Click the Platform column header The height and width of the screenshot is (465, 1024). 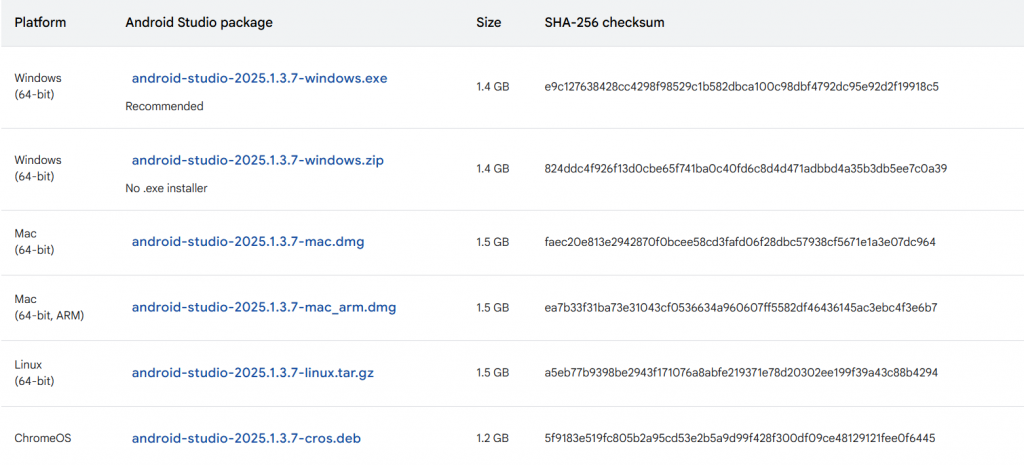tap(40, 23)
